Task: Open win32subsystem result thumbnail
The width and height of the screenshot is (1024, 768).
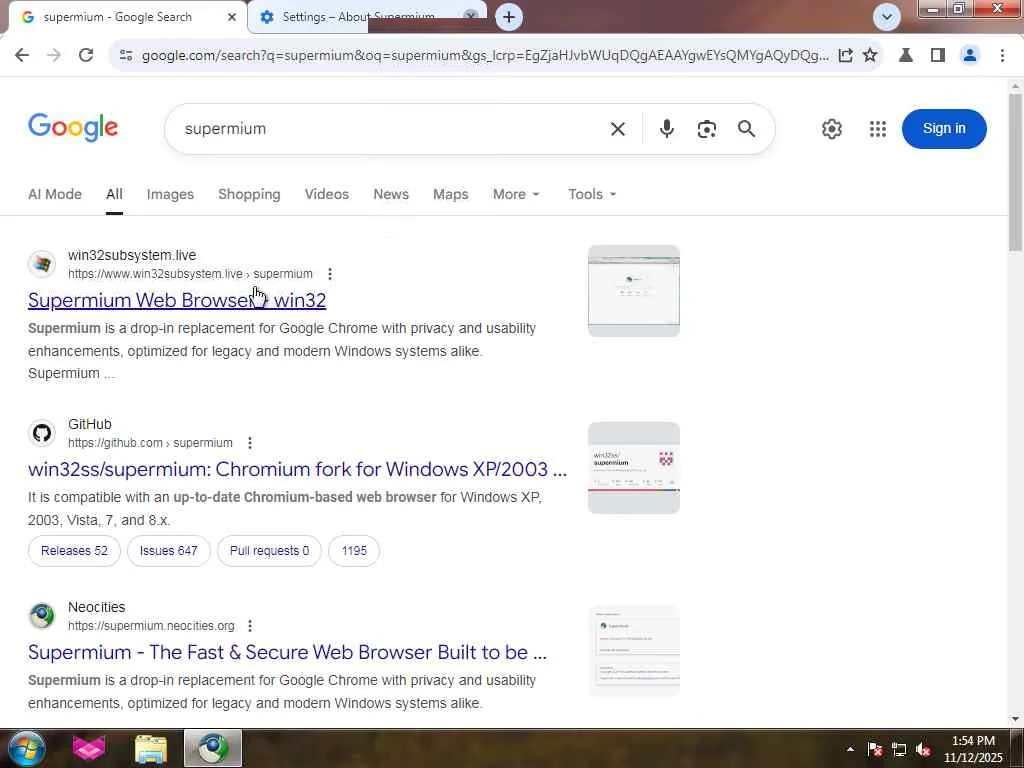Action: 633,291
